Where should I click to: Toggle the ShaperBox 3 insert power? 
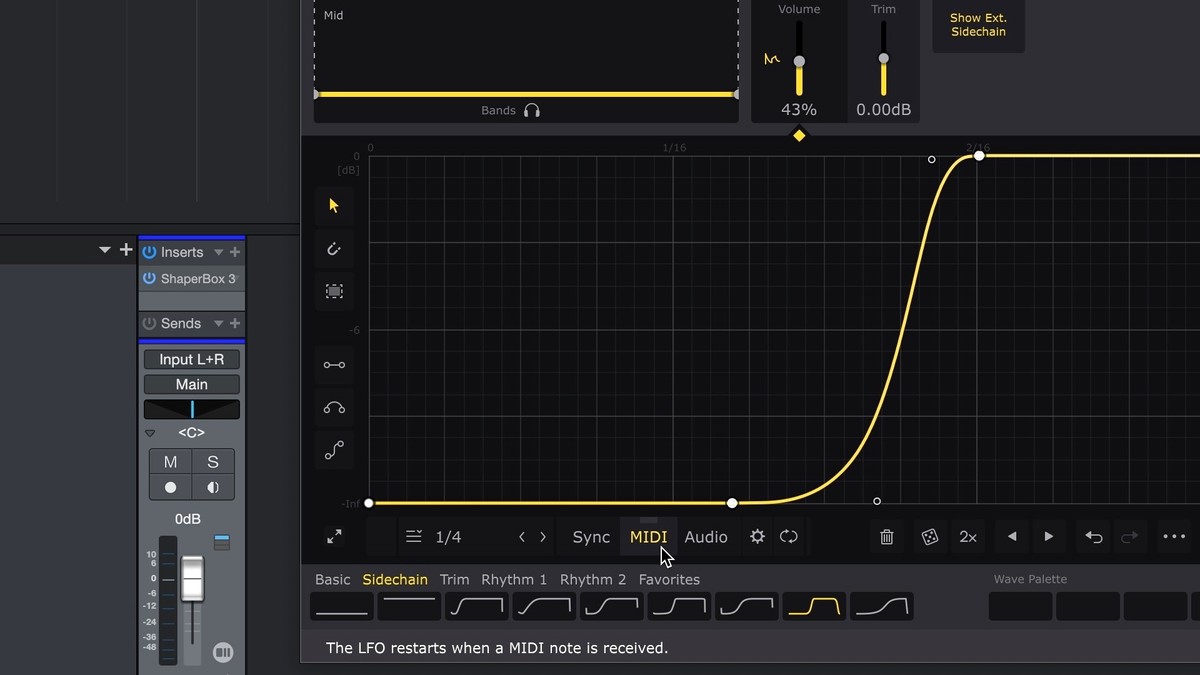point(149,279)
